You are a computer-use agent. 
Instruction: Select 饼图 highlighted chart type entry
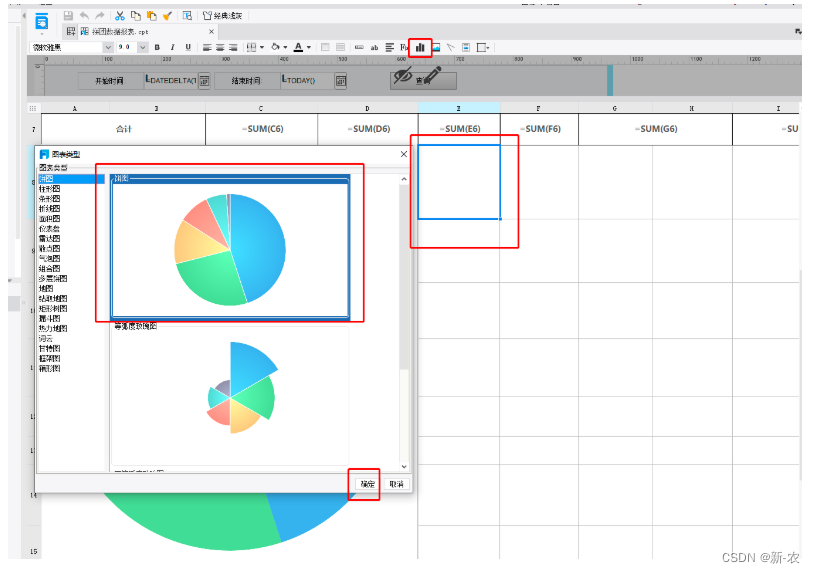71,178
